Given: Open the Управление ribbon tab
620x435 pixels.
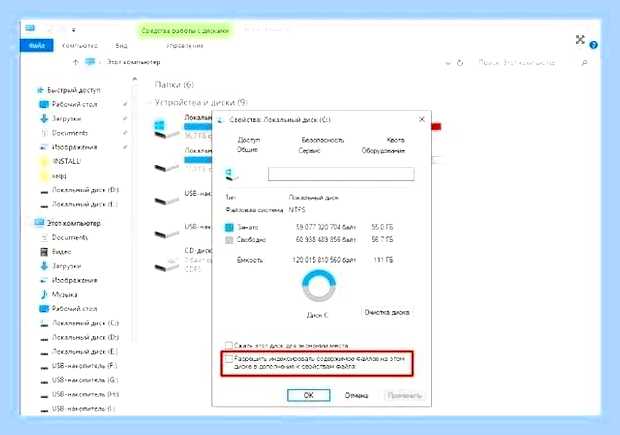Looking at the screenshot, I should pos(185,45).
